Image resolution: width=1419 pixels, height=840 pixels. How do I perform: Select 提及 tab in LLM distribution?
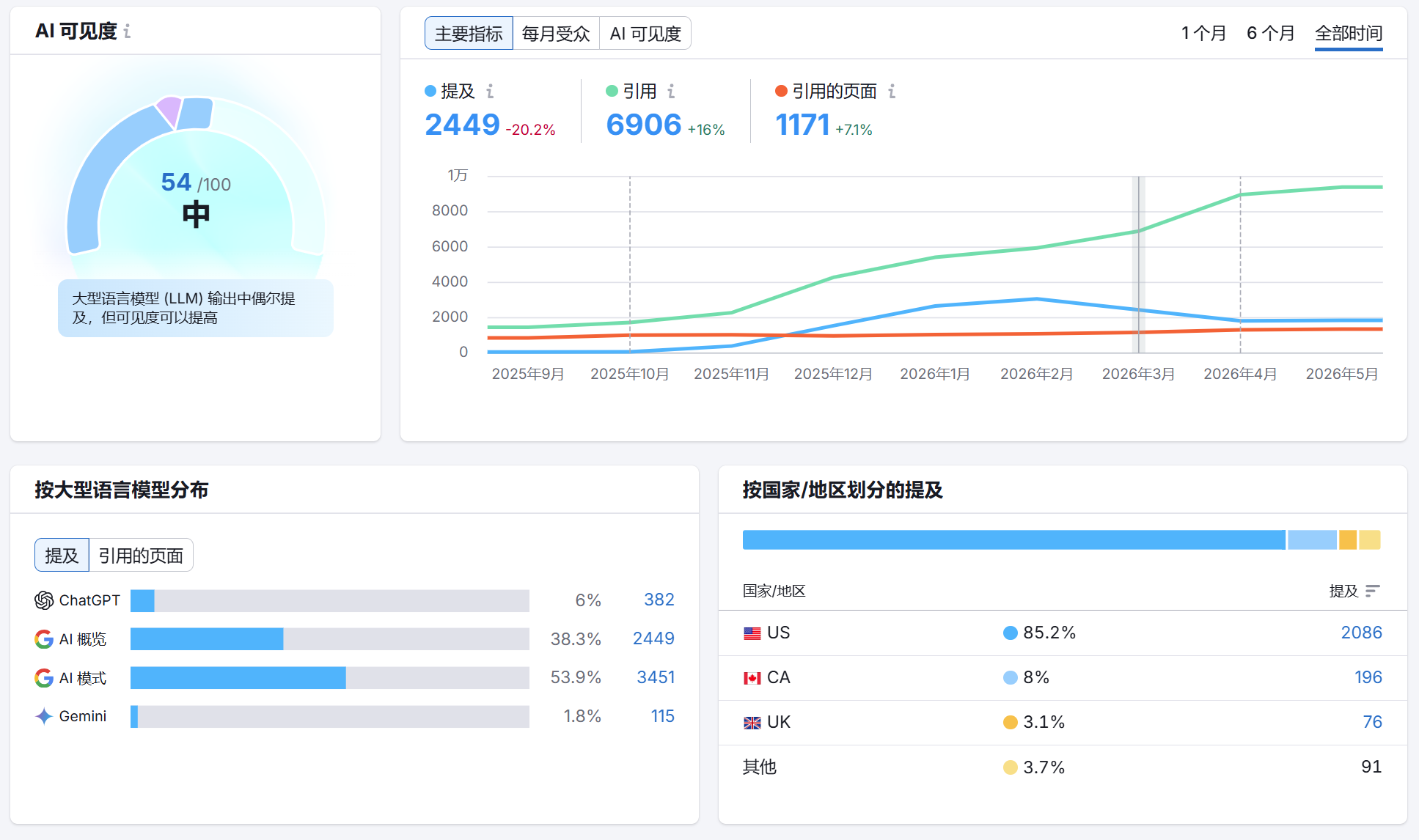pos(62,556)
